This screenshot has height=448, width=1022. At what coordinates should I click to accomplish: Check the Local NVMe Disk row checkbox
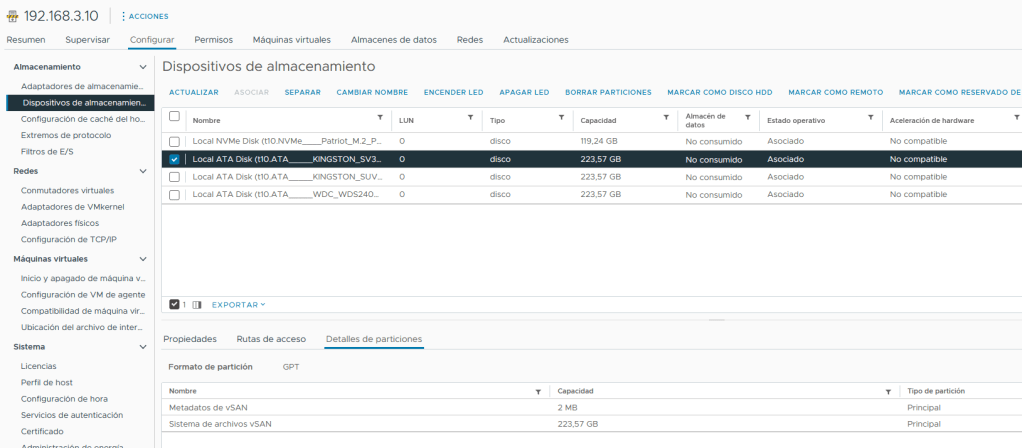(x=175, y=141)
